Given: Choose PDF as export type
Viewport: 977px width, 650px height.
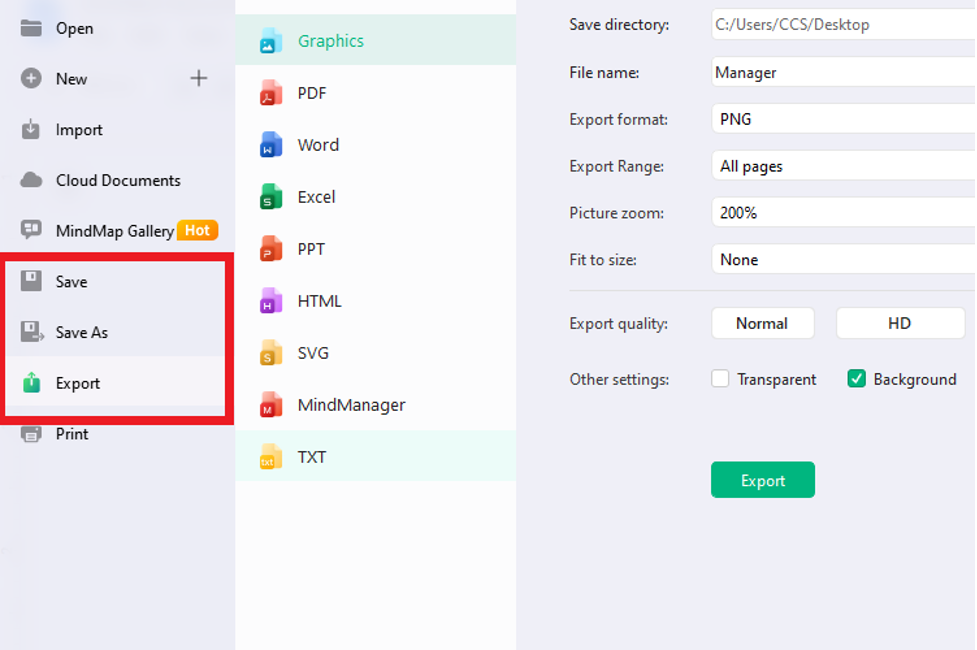Looking at the screenshot, I should (376, 93).
